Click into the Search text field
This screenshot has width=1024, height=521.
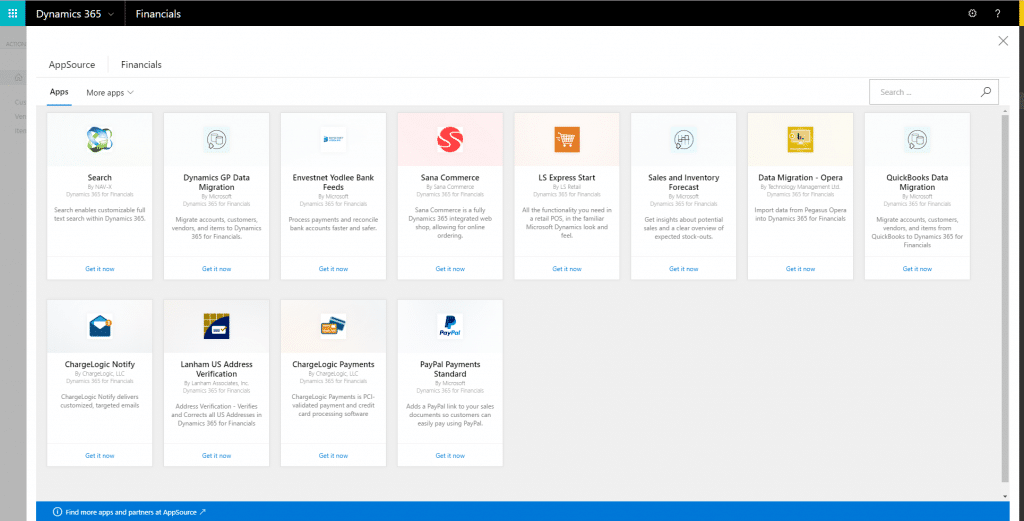point(920,92)
